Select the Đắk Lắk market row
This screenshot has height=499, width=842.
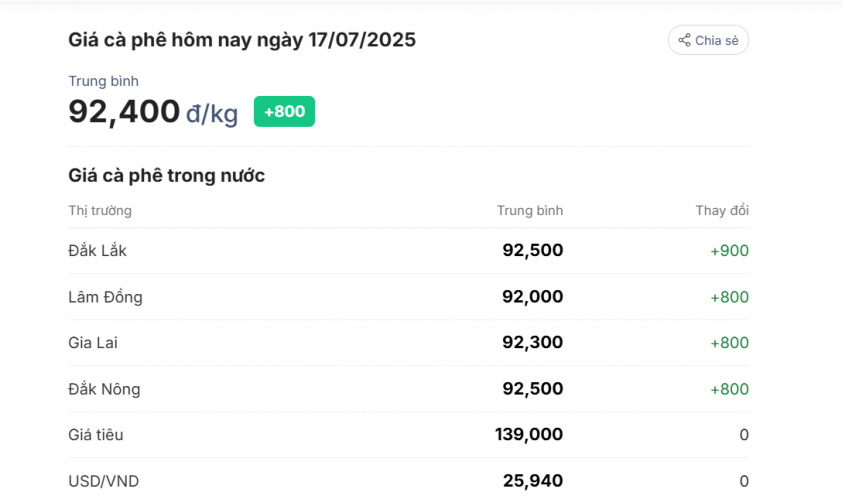pos(408,251)
